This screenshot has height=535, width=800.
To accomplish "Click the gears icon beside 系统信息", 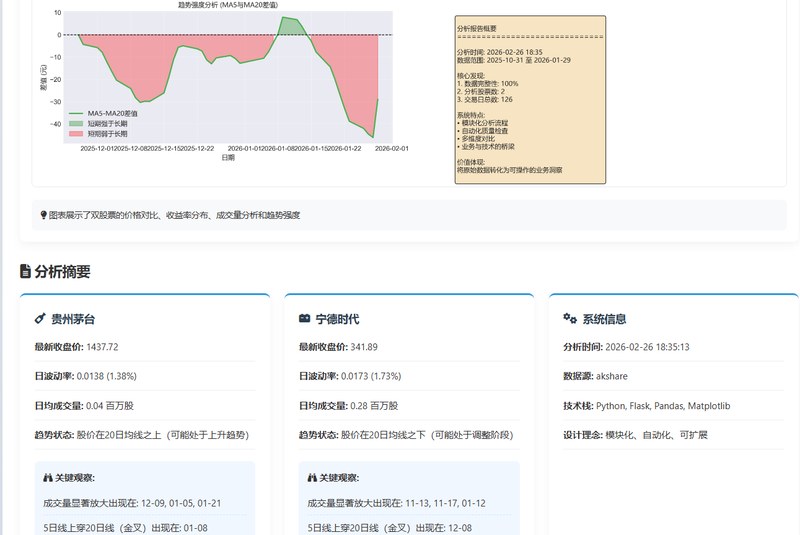I will 570,319.
